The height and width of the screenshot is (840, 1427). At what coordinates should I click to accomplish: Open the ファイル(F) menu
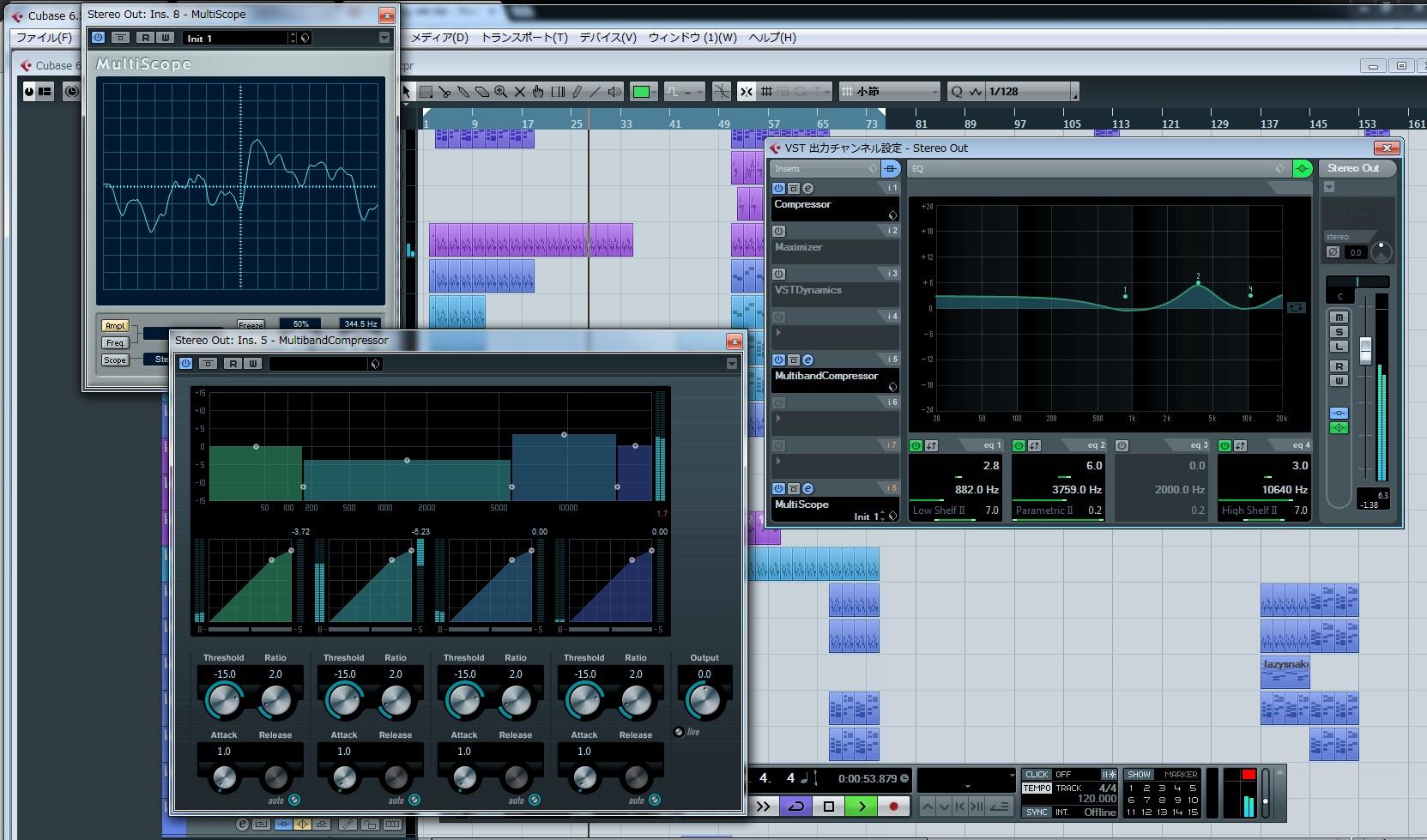(45, 38)
